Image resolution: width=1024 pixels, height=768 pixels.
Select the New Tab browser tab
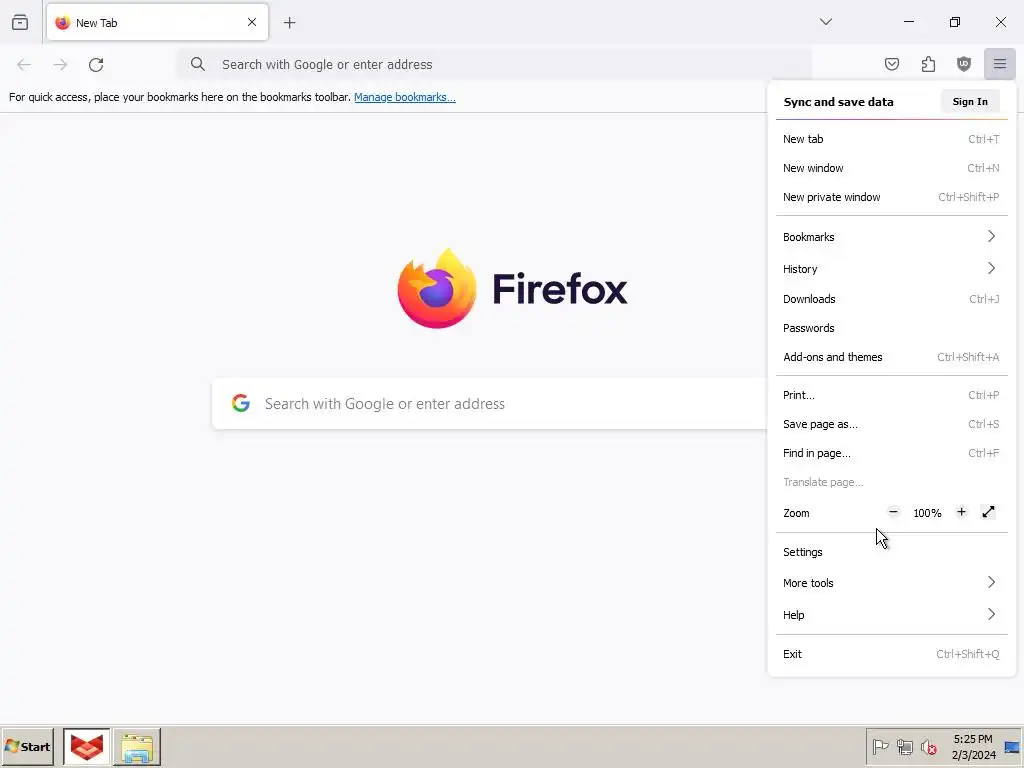pyautogui.click(x=157, y=22)
